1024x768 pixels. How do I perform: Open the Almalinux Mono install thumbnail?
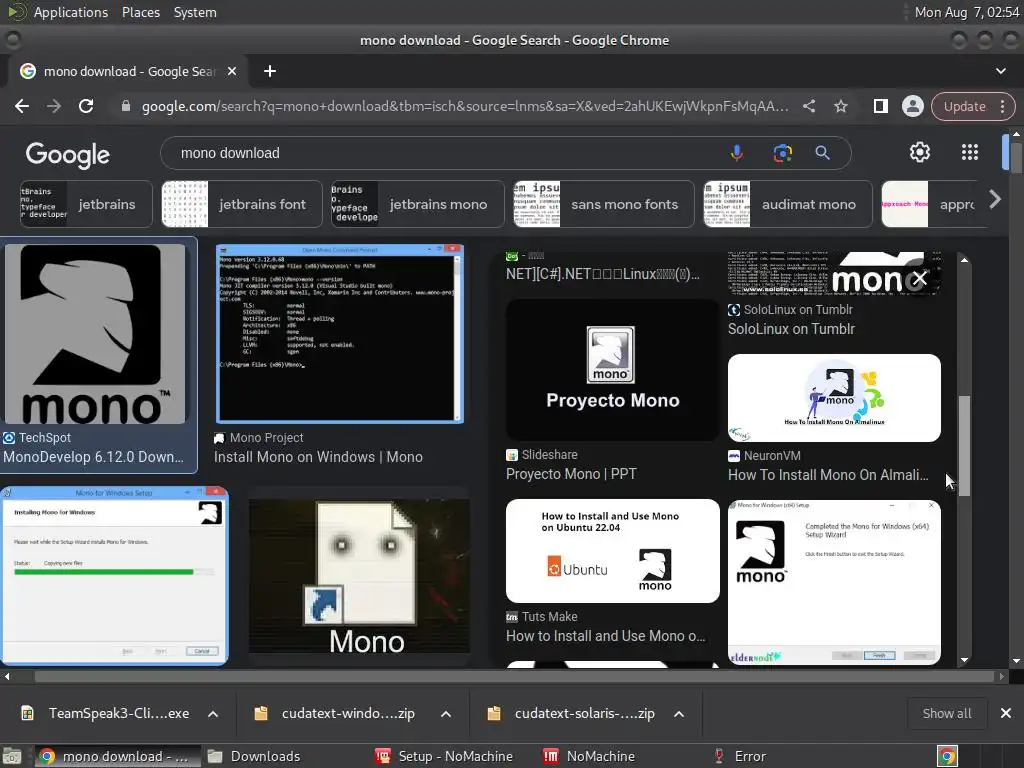[834, 398]
